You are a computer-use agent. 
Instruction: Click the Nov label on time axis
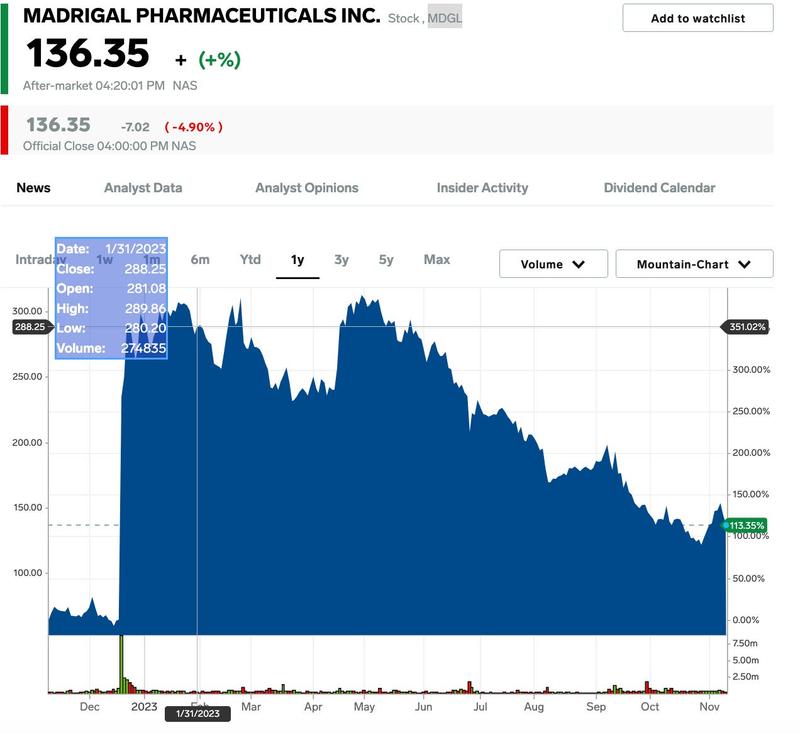(x=709, y=707)
